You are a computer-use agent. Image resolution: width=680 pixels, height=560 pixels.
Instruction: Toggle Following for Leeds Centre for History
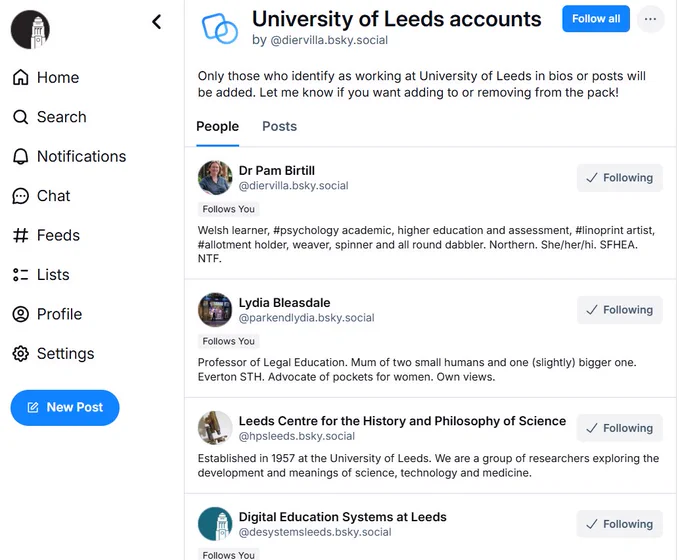(x=620, y=429)
